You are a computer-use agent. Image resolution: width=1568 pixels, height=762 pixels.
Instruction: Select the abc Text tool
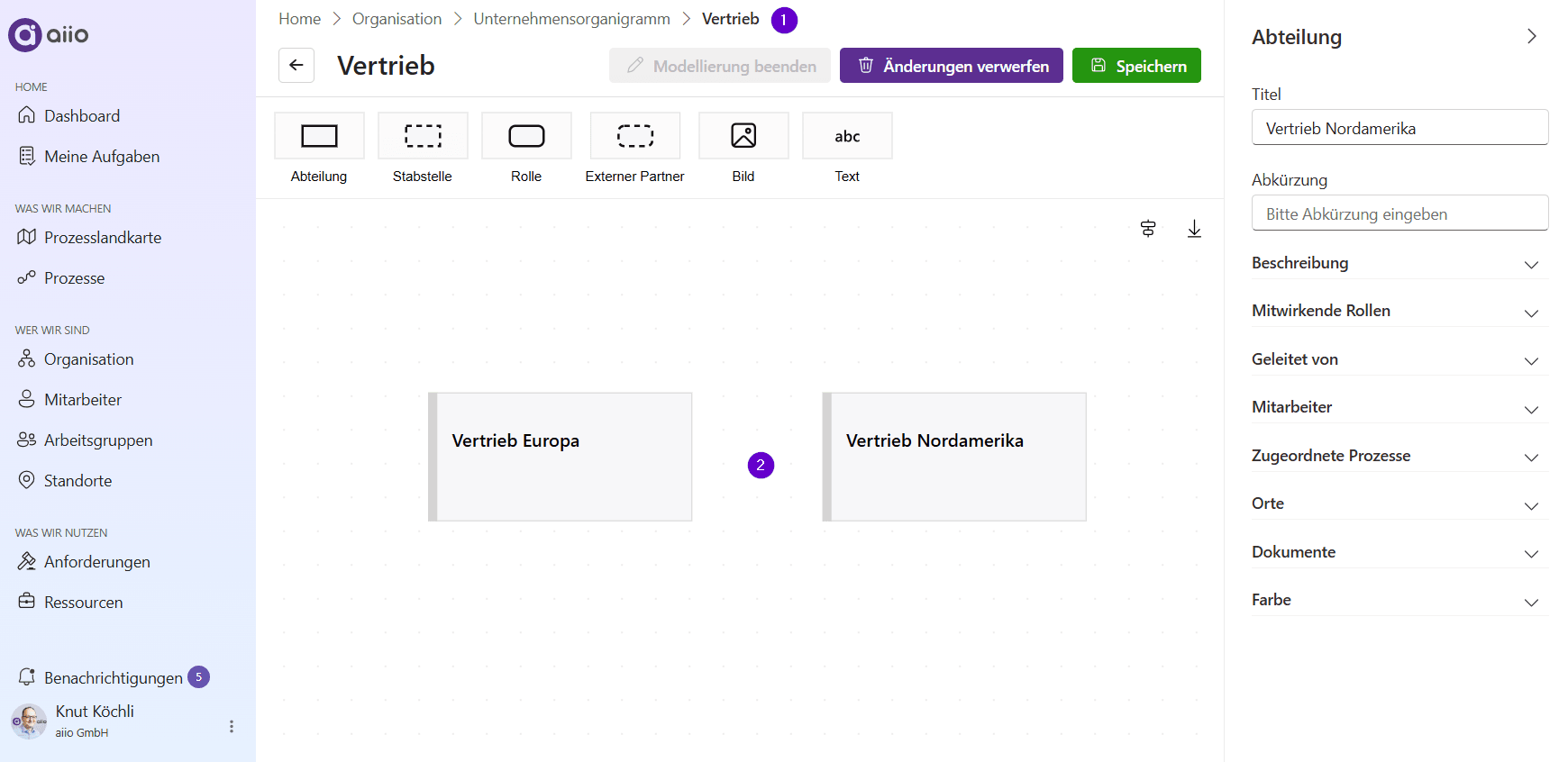tap(847, 136)
